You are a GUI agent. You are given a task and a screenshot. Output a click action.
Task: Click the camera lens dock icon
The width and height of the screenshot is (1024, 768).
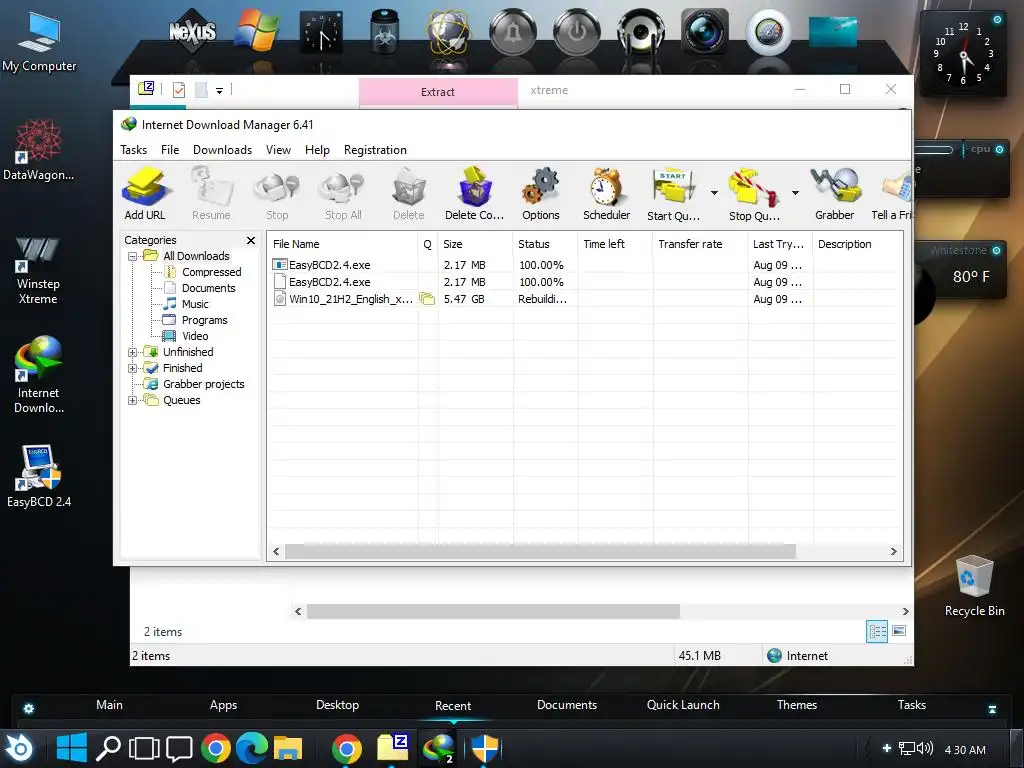point(705,31)
